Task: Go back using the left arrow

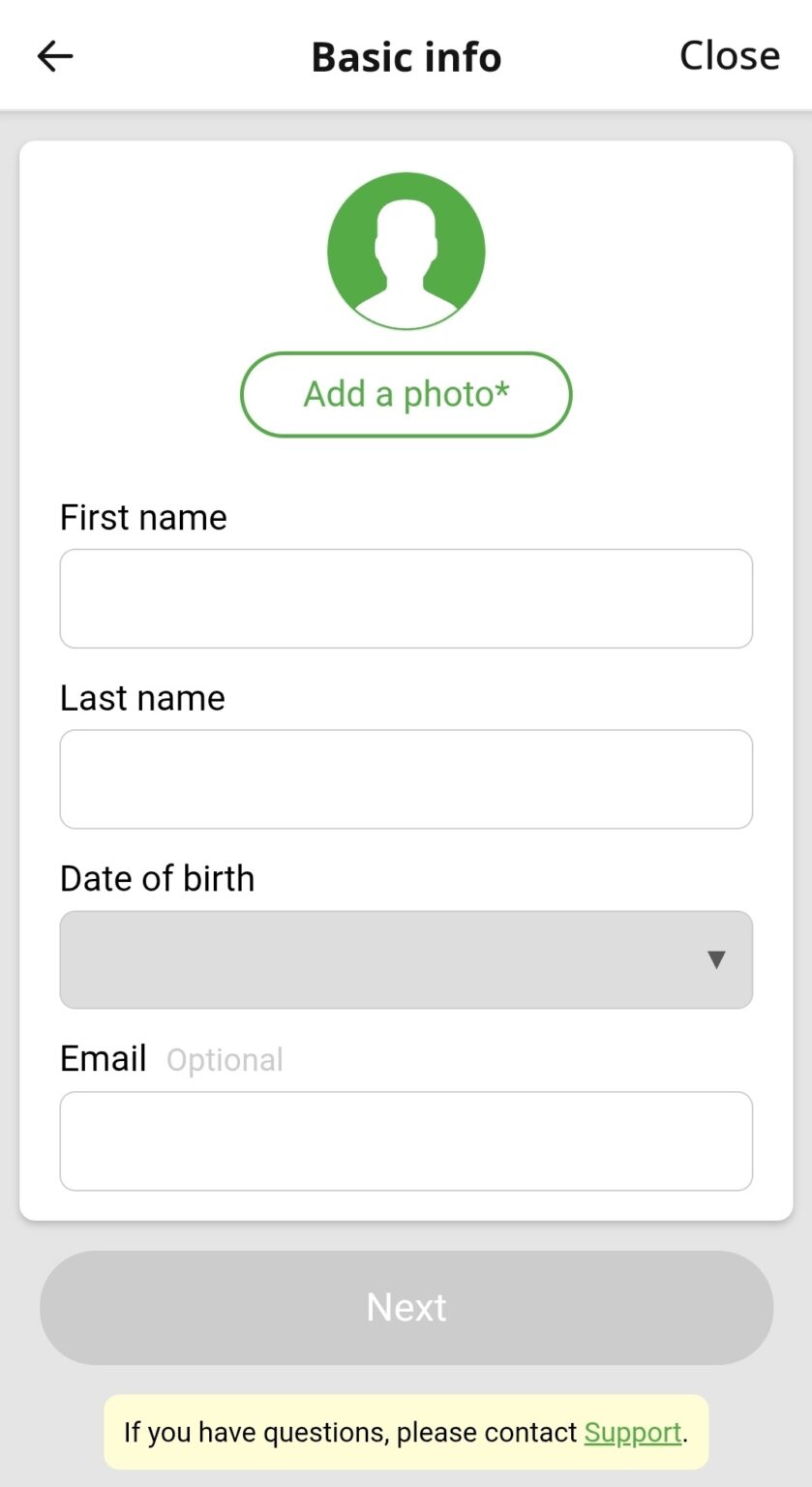Action: click(x=55, y=56)
